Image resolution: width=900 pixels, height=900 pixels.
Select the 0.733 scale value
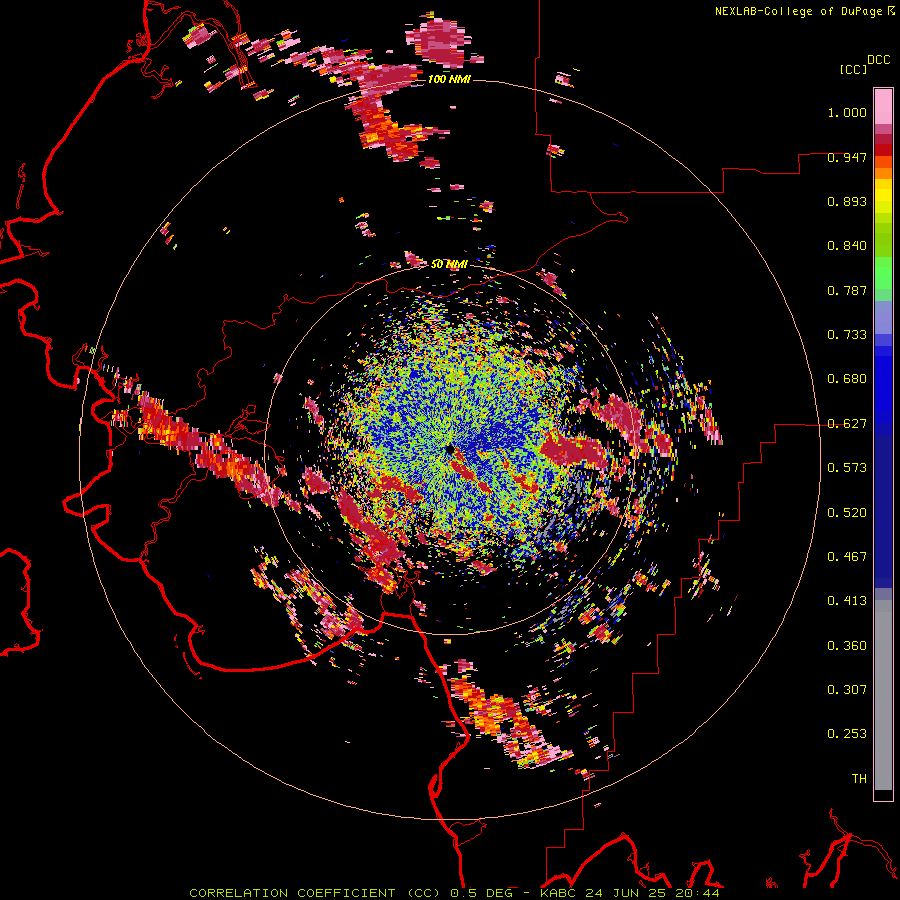click(847, 335)
